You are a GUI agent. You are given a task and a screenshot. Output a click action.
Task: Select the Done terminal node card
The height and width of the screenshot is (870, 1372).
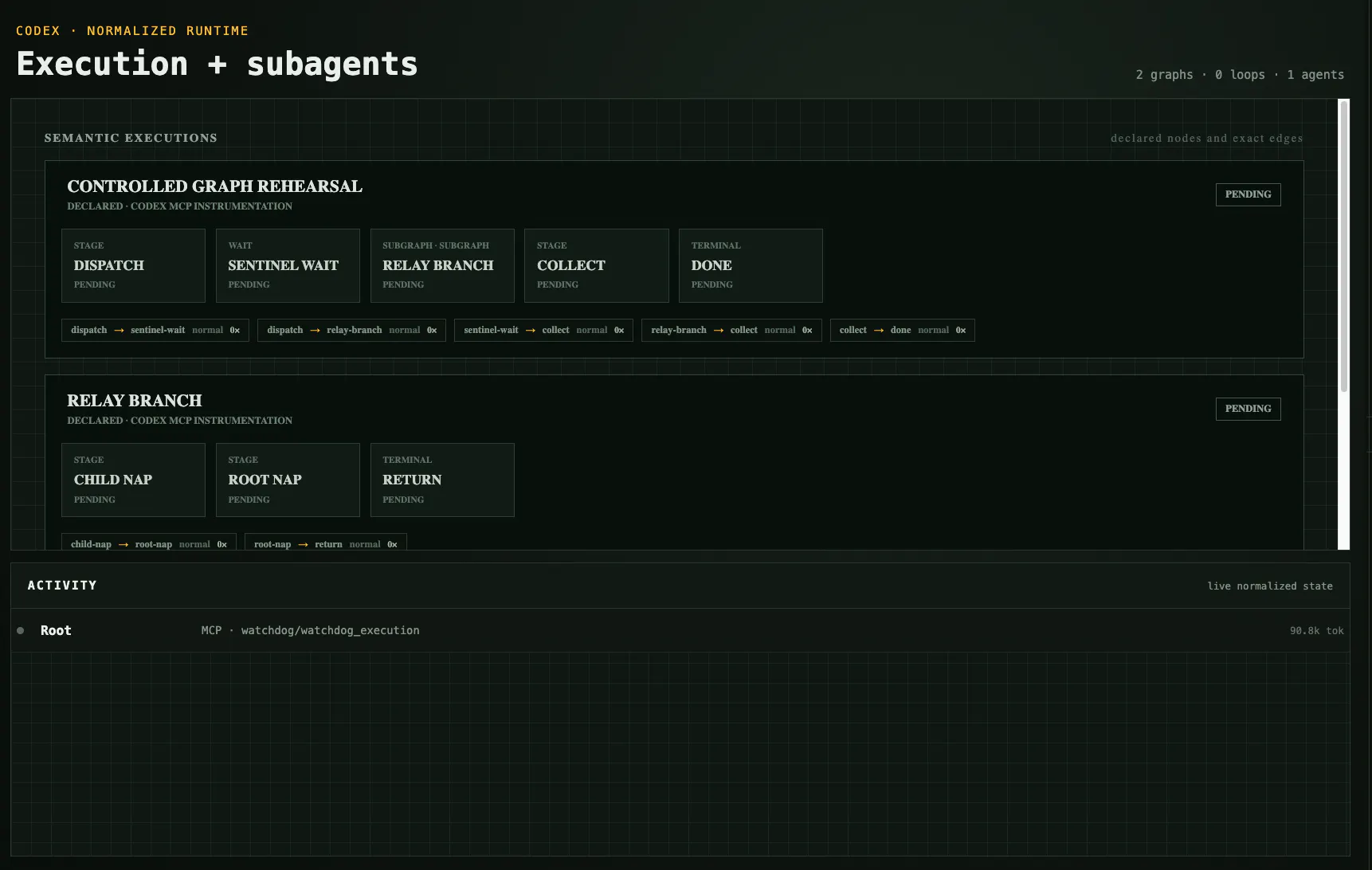(x=751, y=265)
